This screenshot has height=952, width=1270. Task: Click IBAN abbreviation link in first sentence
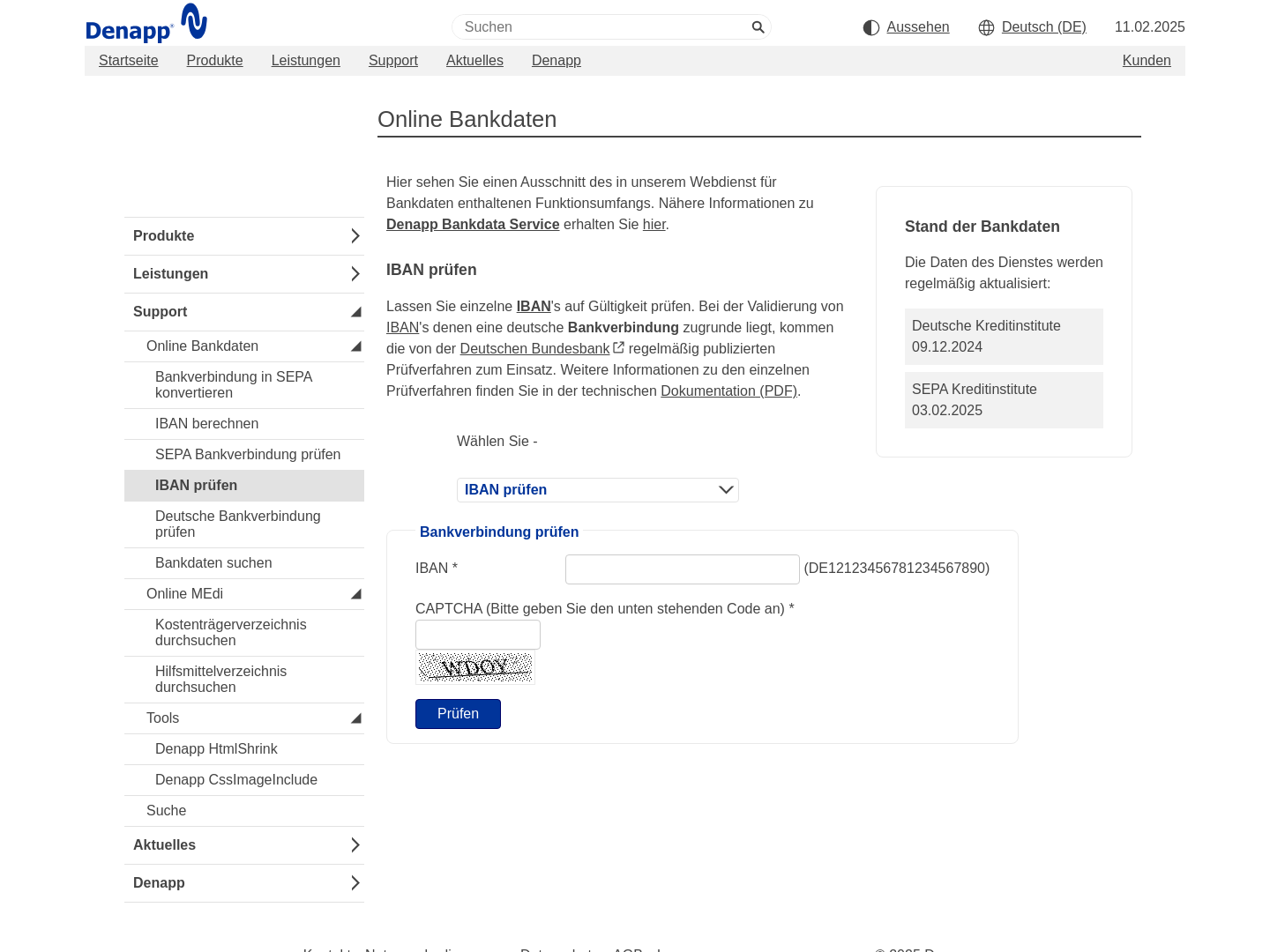tap(534, 307)
